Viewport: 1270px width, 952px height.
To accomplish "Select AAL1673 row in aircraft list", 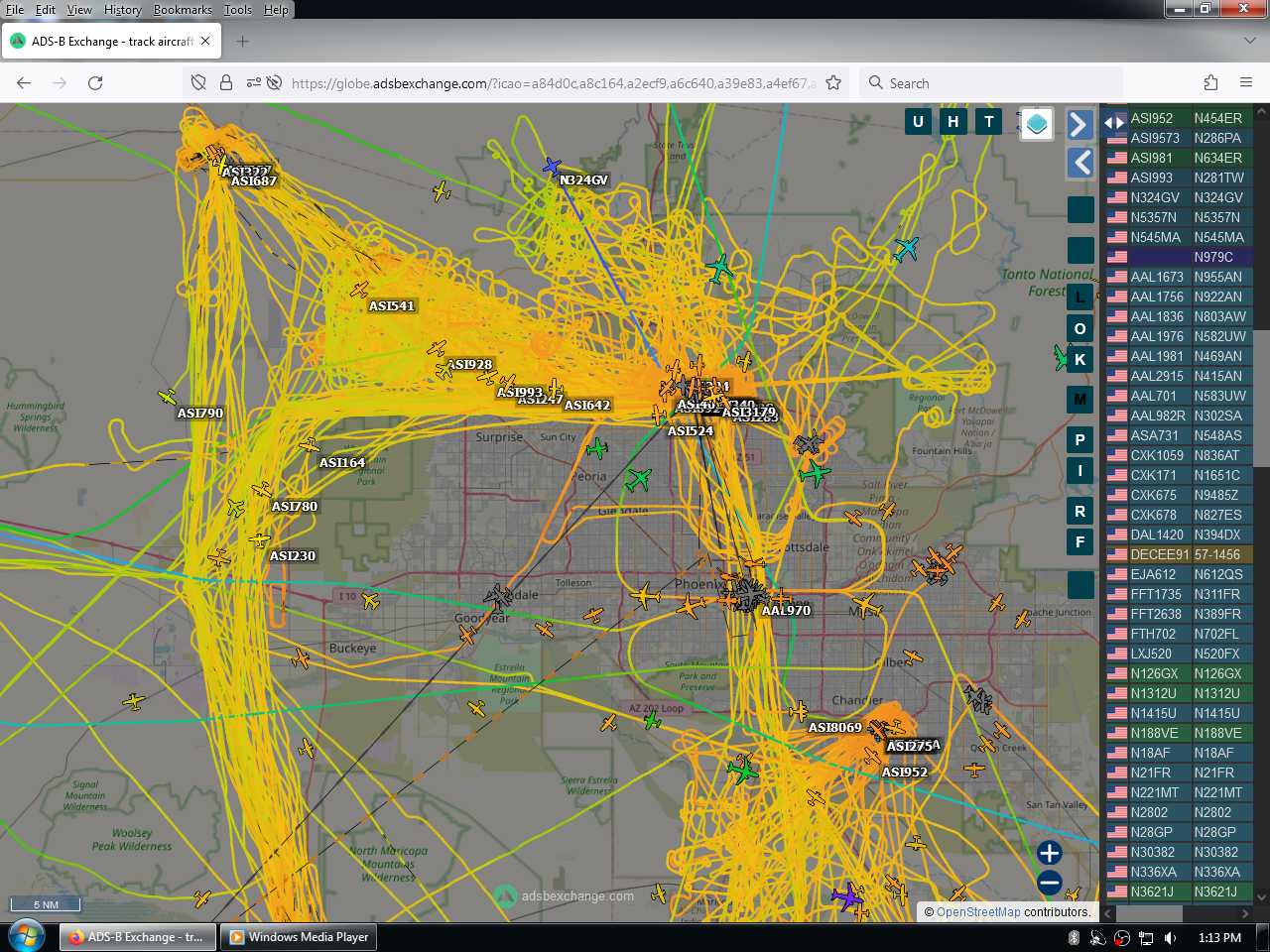I will [1178, 277].
